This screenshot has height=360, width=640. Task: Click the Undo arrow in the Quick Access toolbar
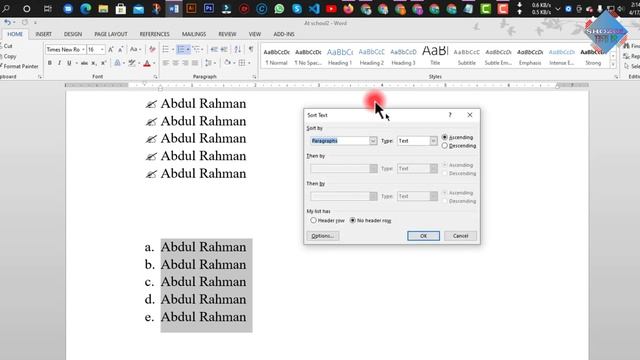[7, 22]
